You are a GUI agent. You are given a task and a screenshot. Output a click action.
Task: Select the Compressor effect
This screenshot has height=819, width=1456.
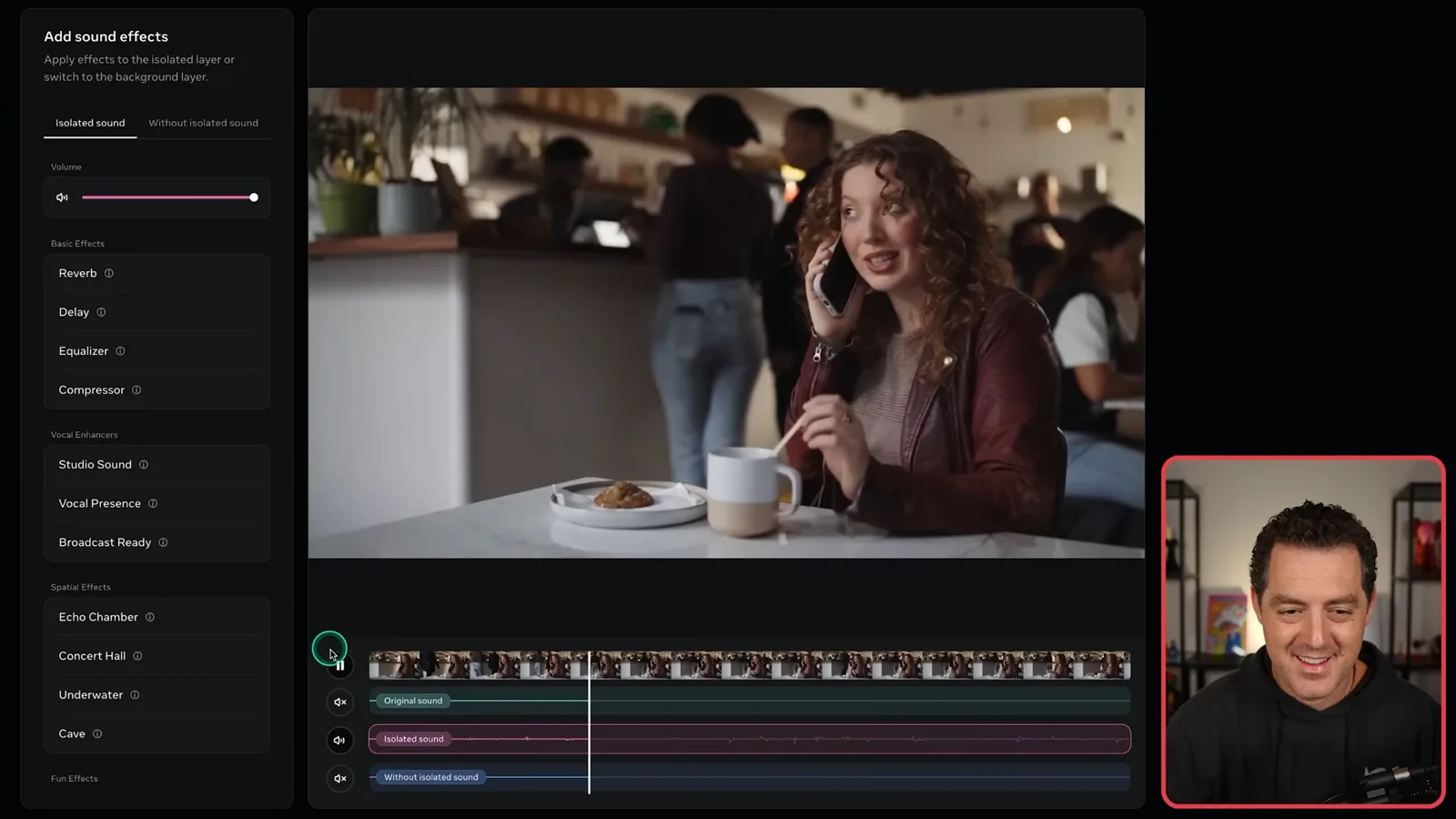pos(157,390)
